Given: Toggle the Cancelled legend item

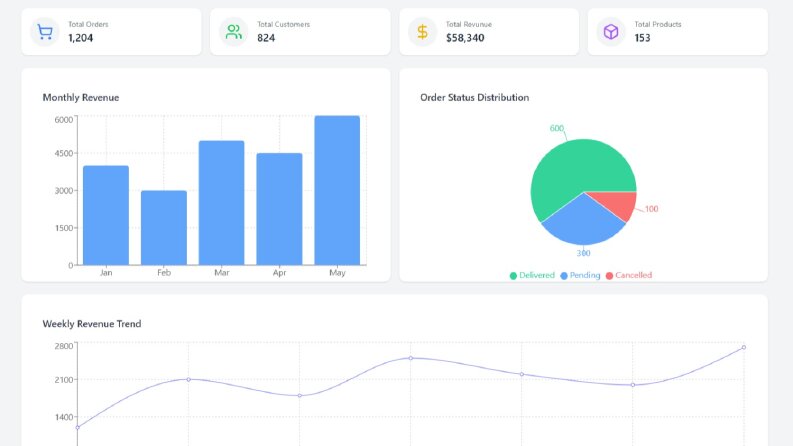Looking at the screenshot, I should coord(629,275).
